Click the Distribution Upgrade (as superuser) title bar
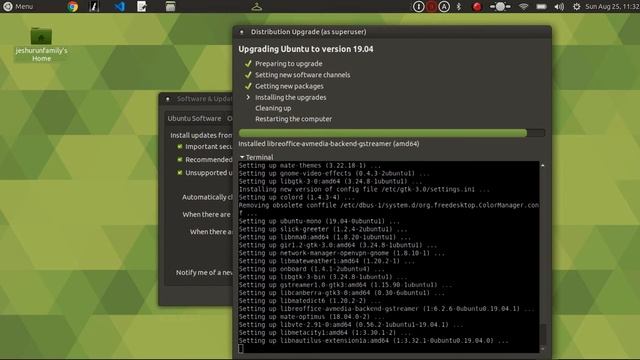 pos(392,32)
